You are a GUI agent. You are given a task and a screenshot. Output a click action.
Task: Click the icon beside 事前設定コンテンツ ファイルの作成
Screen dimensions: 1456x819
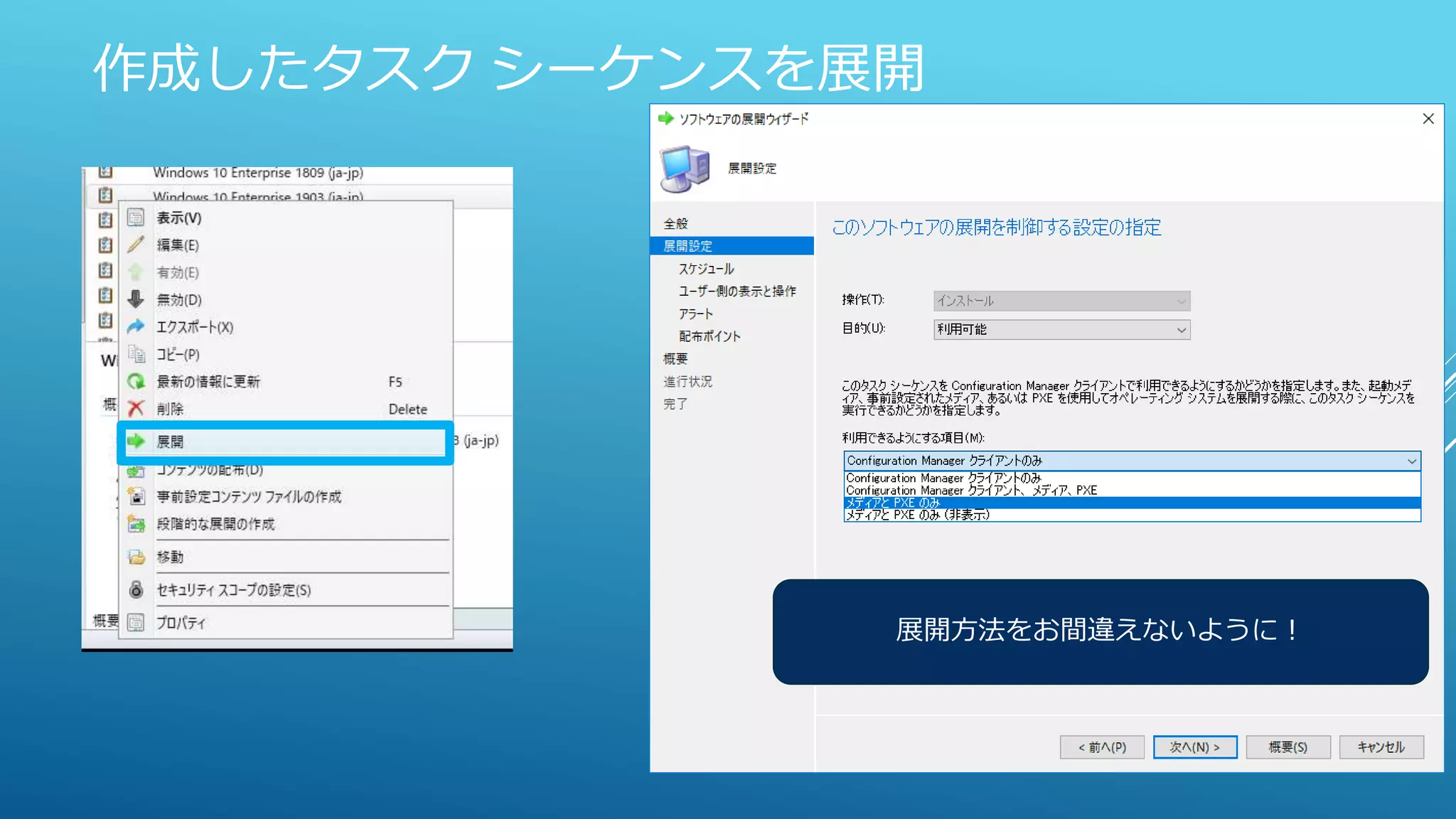tap(136, 496)
